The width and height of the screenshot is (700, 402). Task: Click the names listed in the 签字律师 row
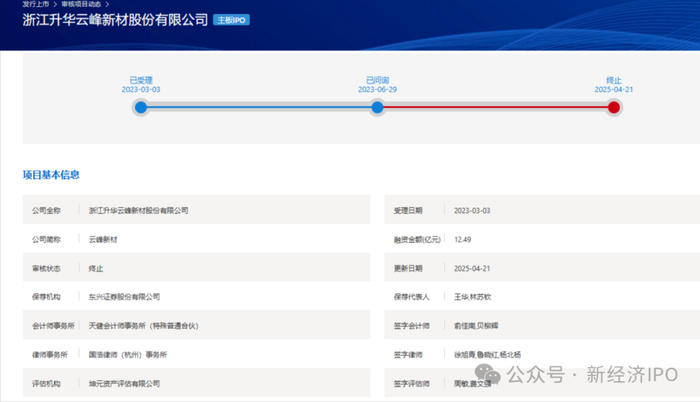tap(488, 355)
